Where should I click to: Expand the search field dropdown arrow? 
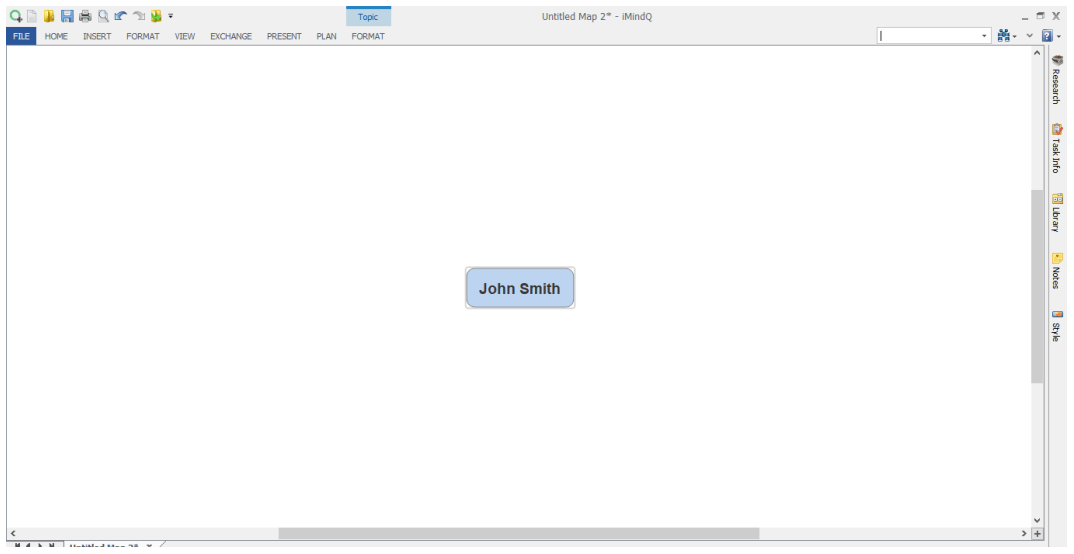click(985, 36)
